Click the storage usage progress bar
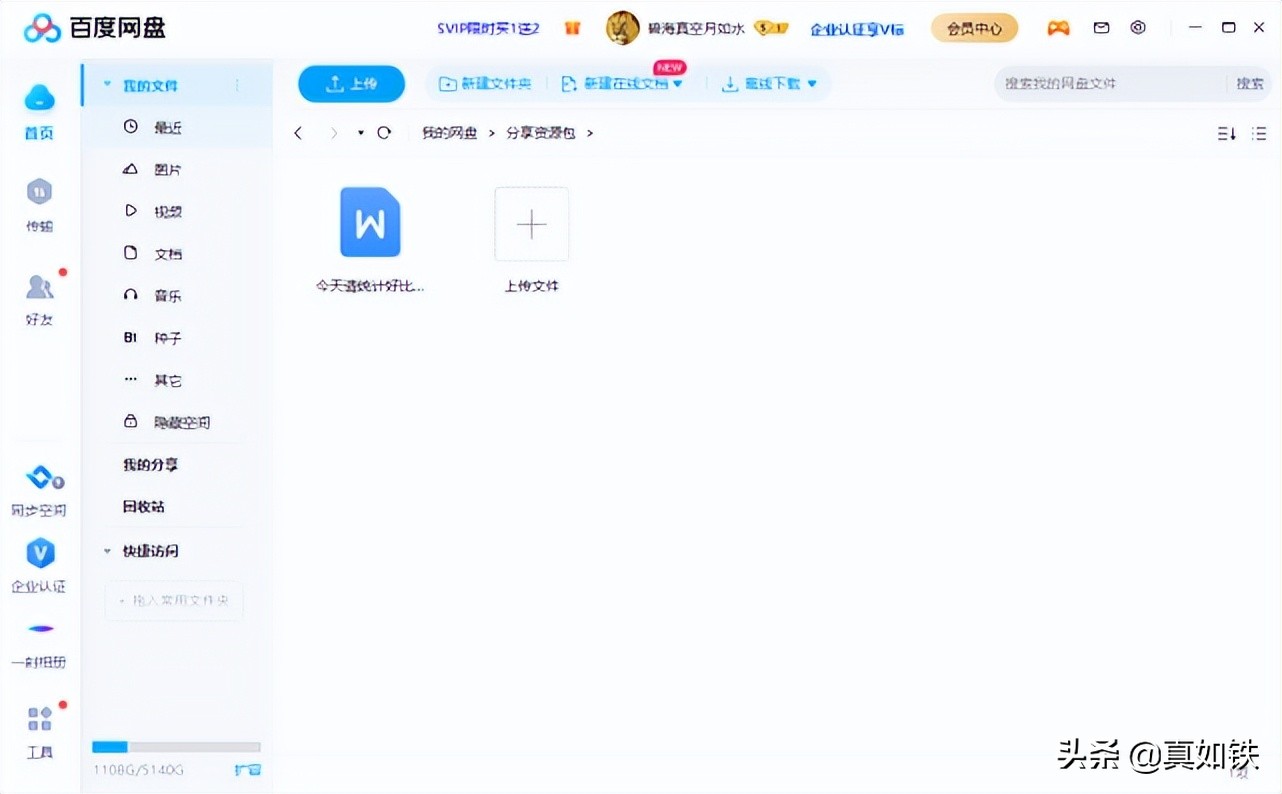Screen dimensions: 1282x794 pyautogui.click(x=175, y=746)
